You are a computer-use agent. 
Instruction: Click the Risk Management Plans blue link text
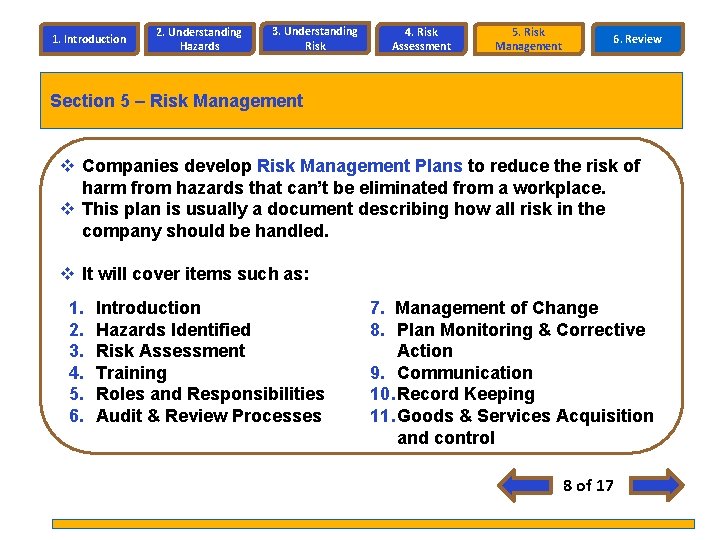pos(360,166)
